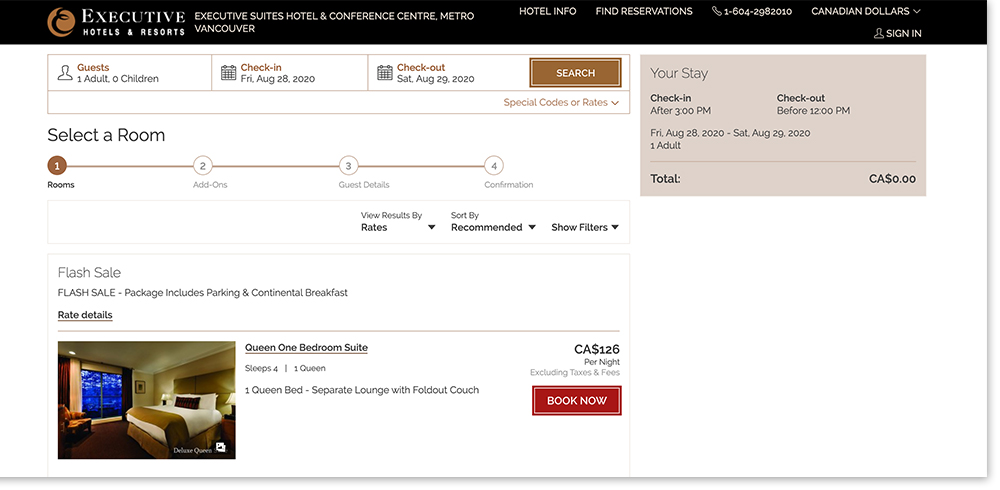Screen dimensions: 1000x490
Task: Click the sign in user icon
Action: pos(879,33)
